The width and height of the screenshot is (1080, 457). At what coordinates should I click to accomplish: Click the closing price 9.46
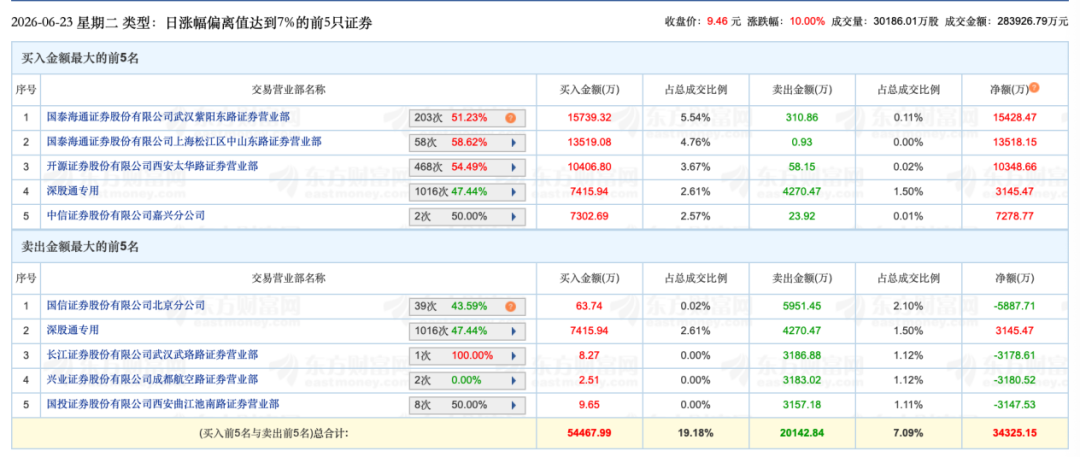[717, 21]
